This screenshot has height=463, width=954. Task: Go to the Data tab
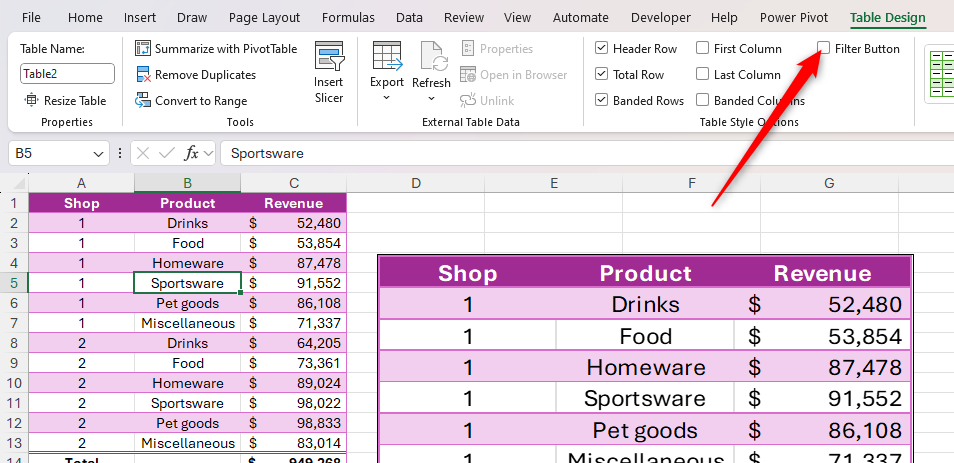point(409,18)
